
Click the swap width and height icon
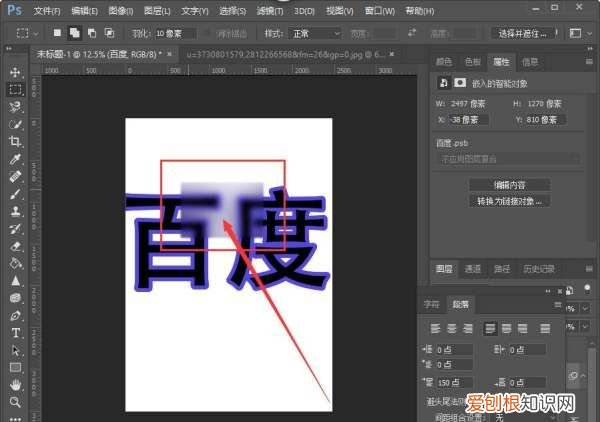412,33
